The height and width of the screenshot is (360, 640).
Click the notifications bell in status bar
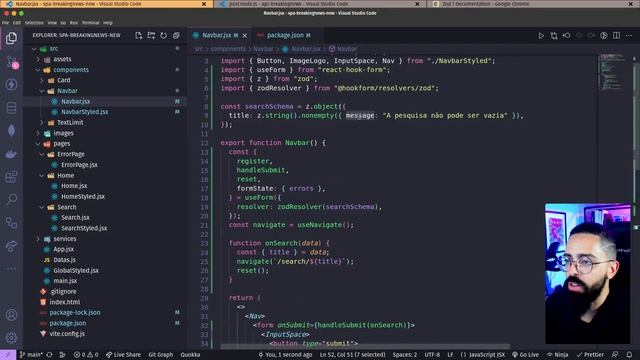tap(629, 355)
